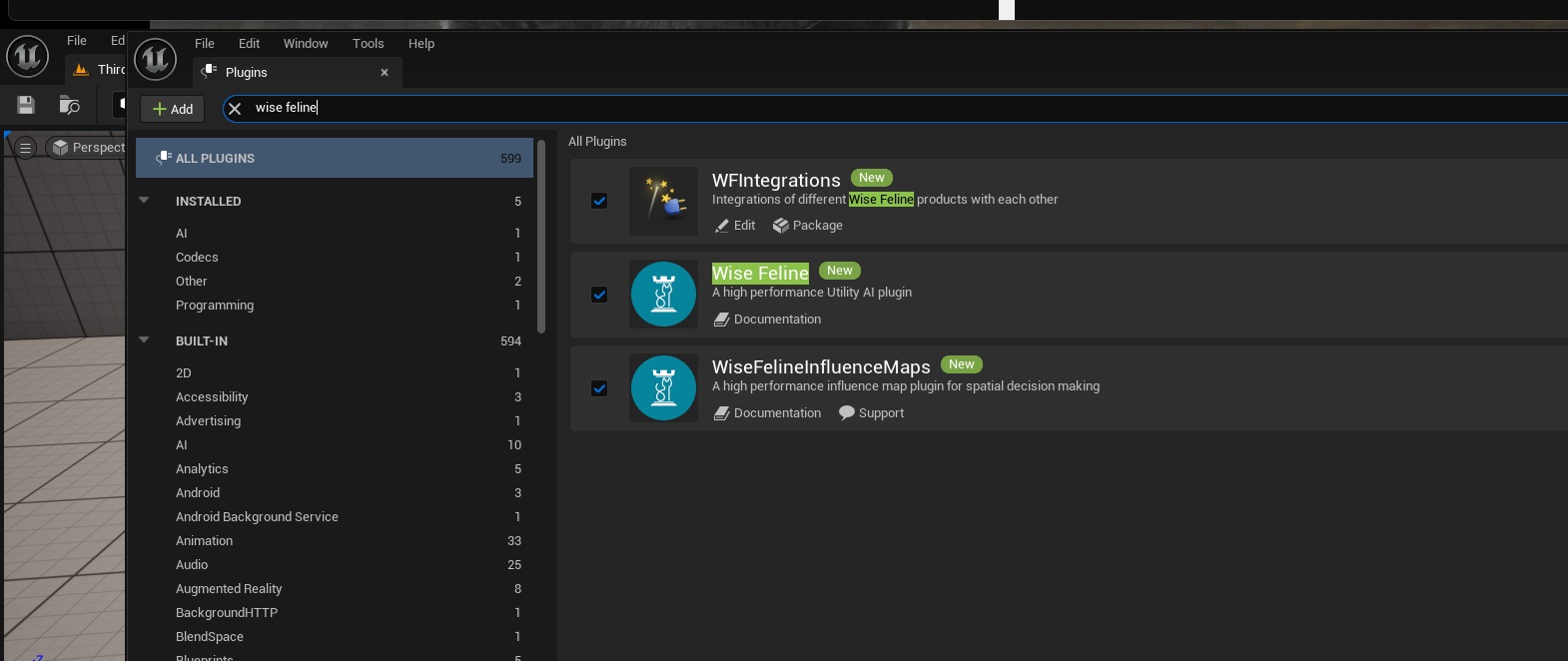Collapse the BUILT-IN category arrow
Viewport: 1568px width, 661px height.
(x=144, y=340)
